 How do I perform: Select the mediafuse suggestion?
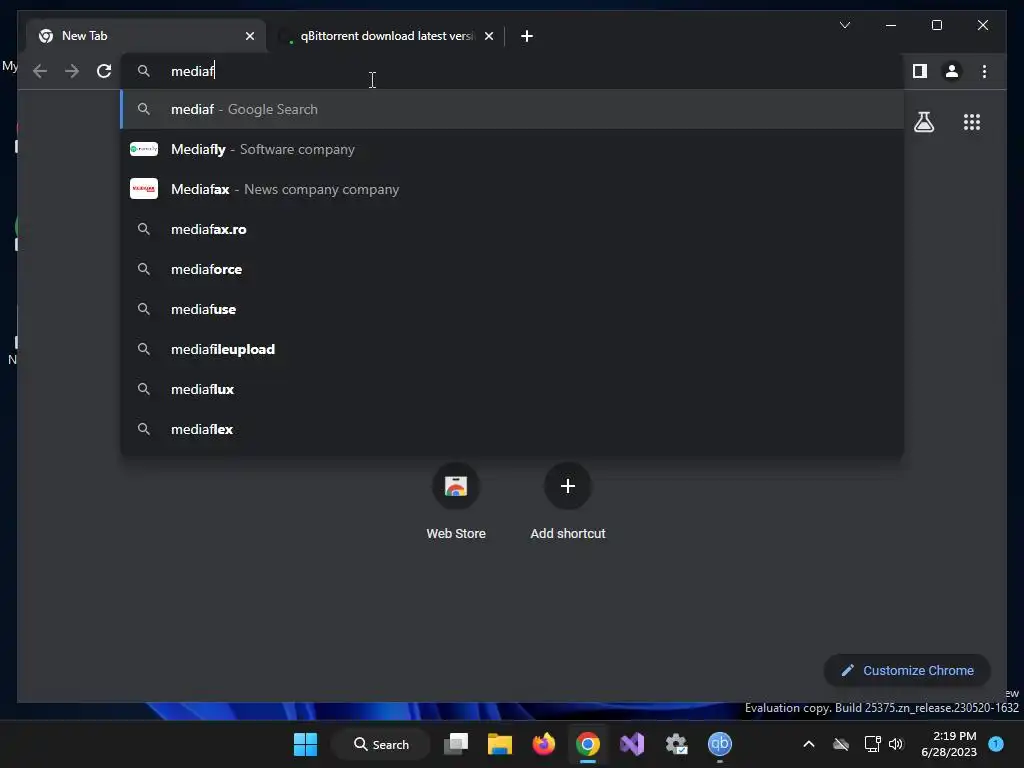click(x=513, y=309)
